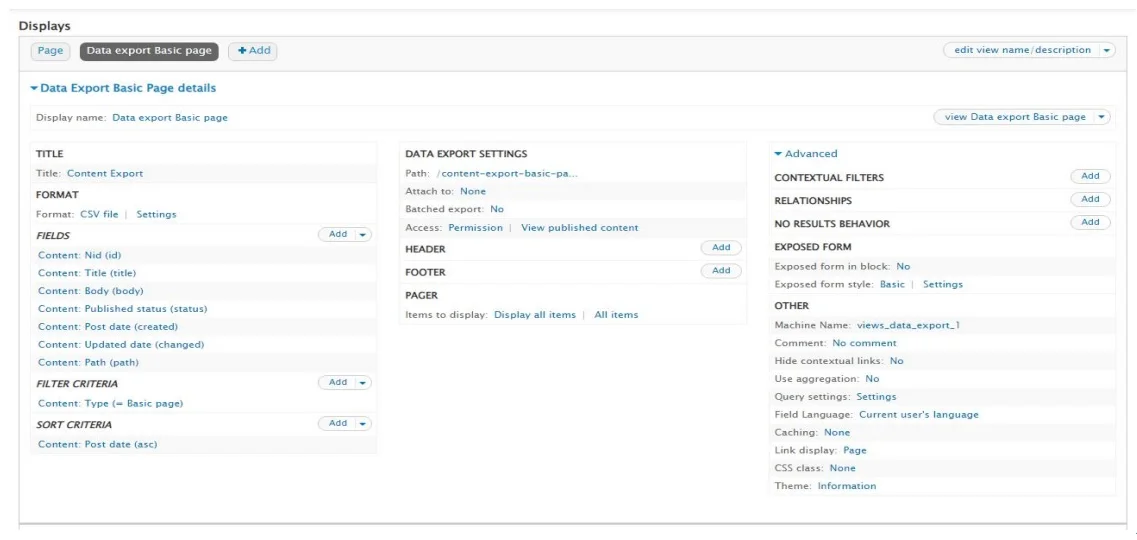Viewport: 1137px width, 540px height.
Task: Edit sort Content: Post date (asc)
Action: [x=97, y=444]
